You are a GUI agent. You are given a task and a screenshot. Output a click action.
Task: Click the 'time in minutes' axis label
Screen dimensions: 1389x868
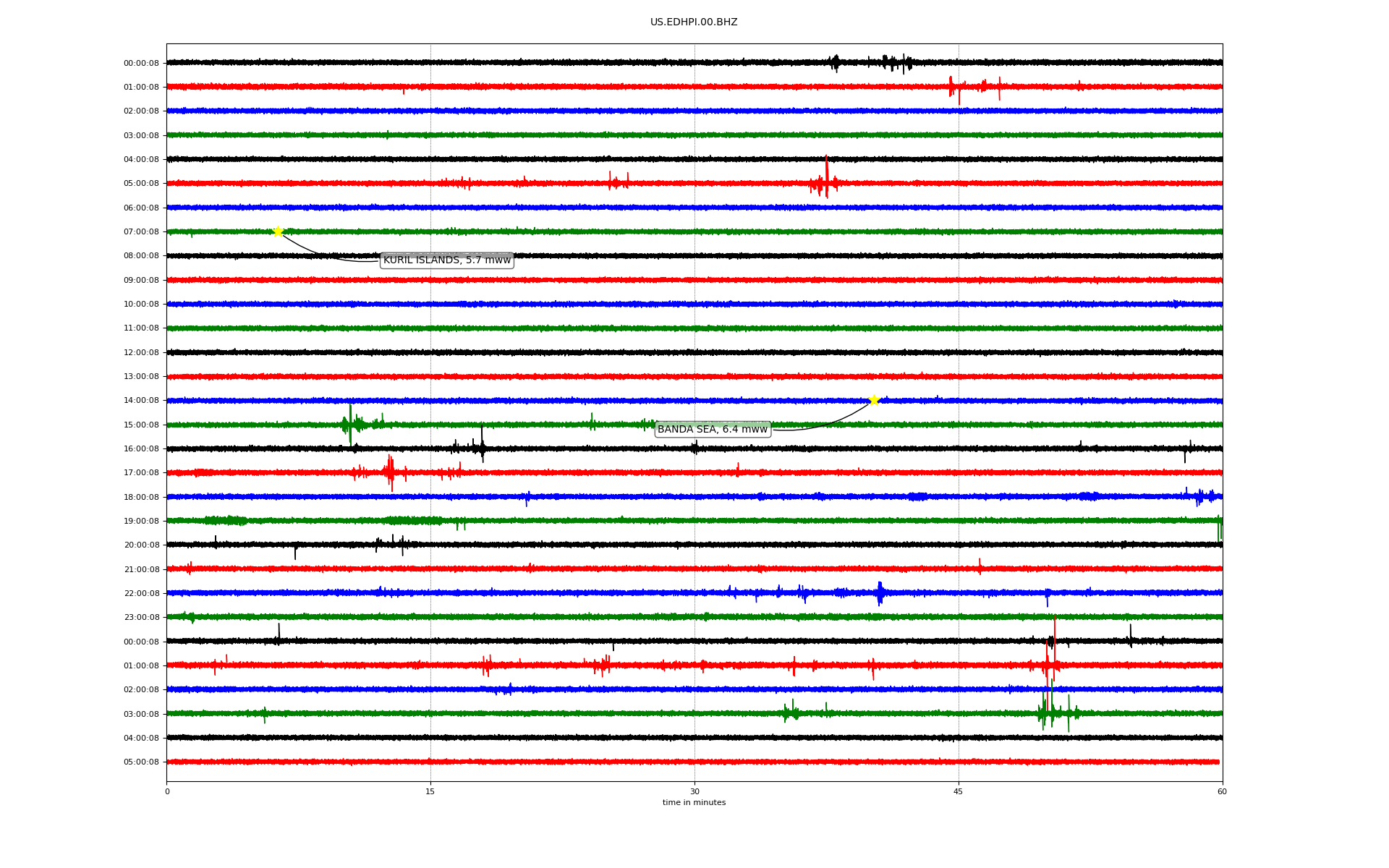click(693, 803)
